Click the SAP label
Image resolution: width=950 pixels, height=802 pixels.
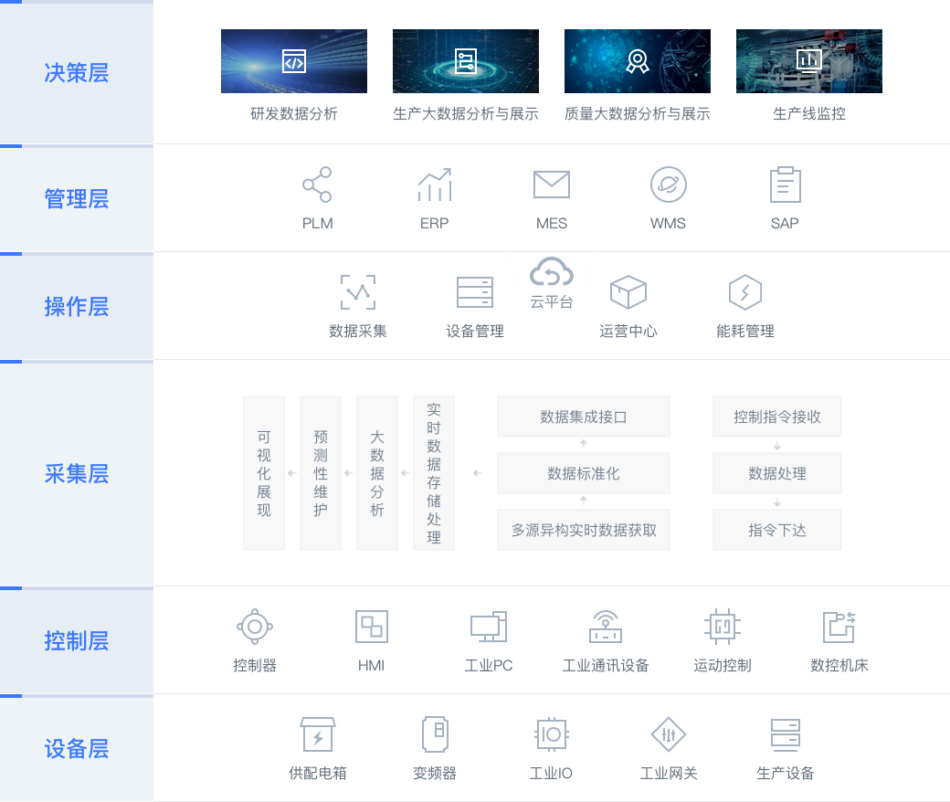click(785, 224)
